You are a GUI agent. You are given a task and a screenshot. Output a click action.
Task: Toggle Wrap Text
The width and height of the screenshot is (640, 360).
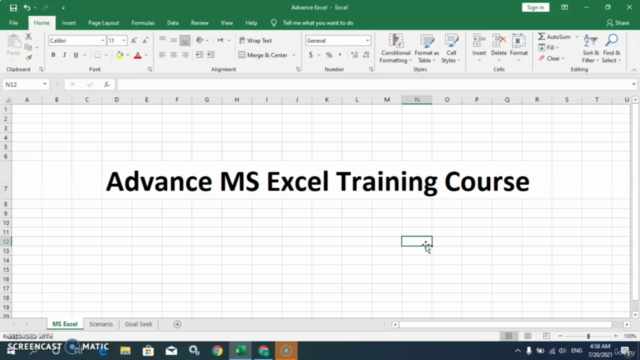point(256,40)
